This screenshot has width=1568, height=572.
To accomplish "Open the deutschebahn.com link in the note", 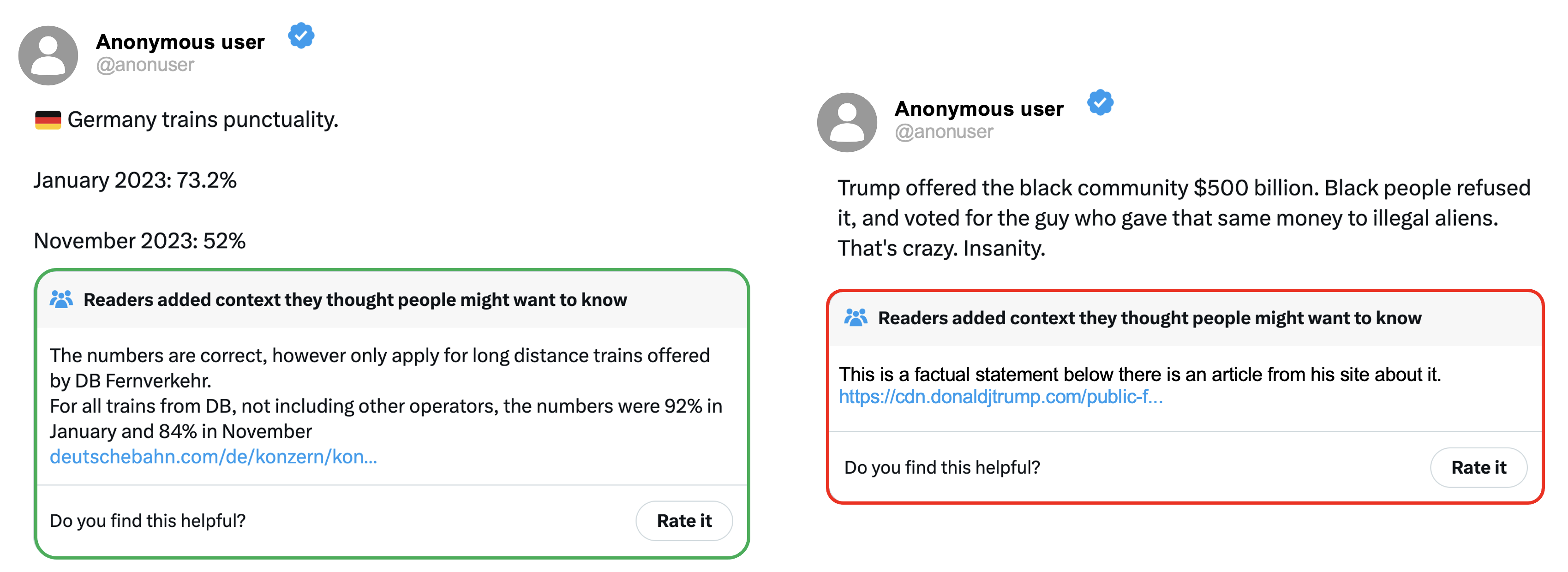I will point(213,456).
